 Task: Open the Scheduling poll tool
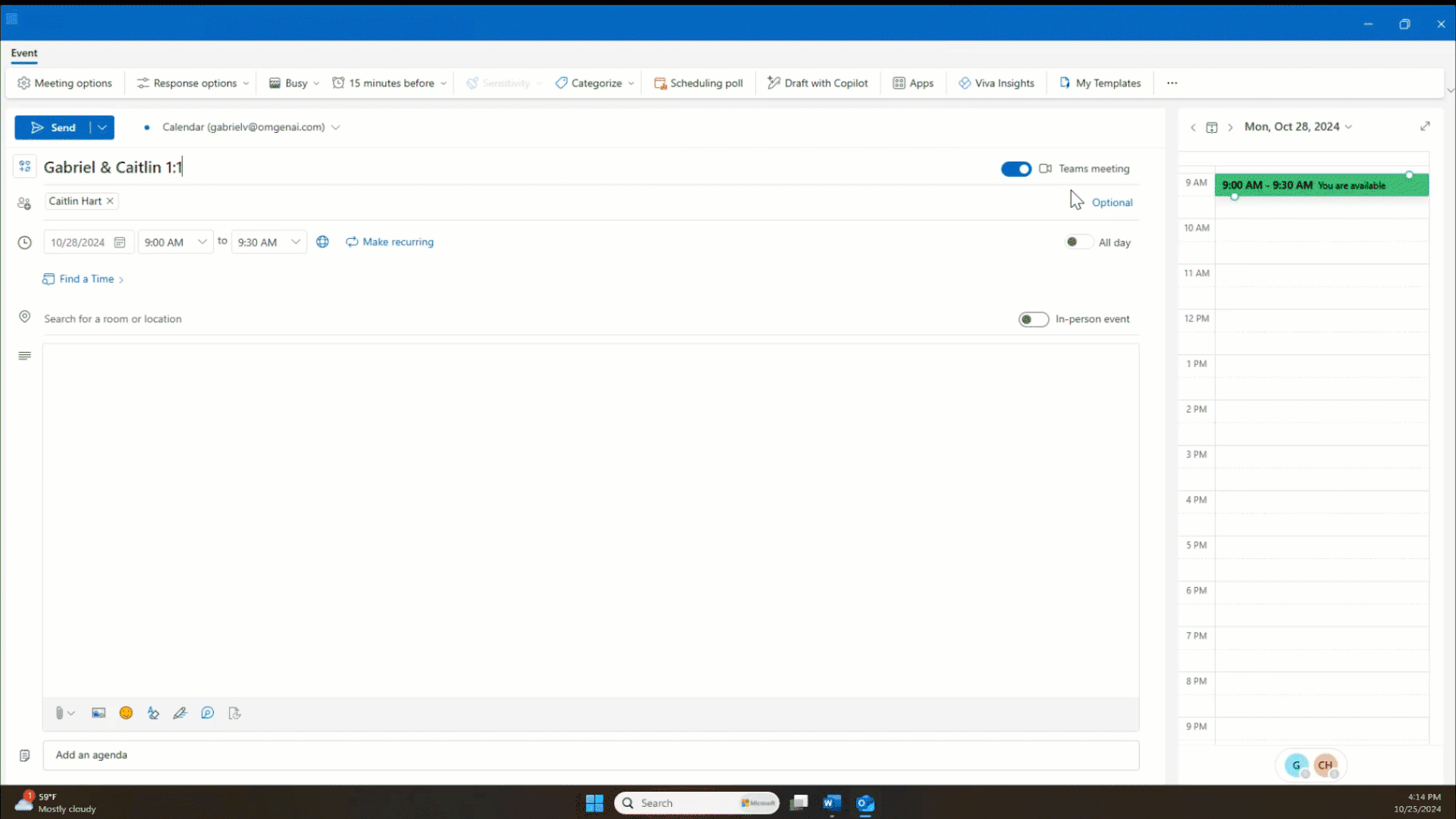pyautogui.click(x=698, y=83)
